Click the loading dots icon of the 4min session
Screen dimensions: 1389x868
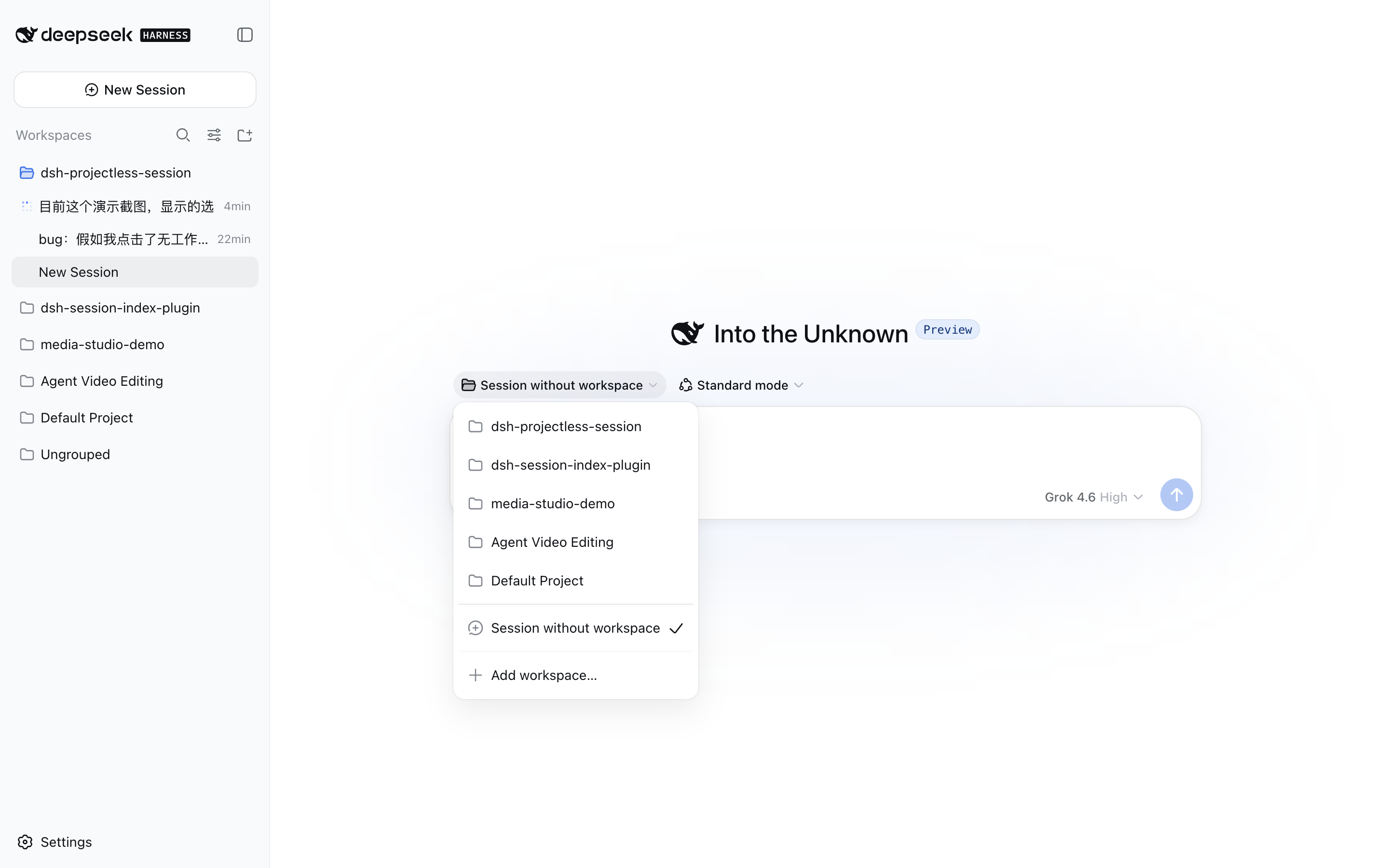(27, 206)
